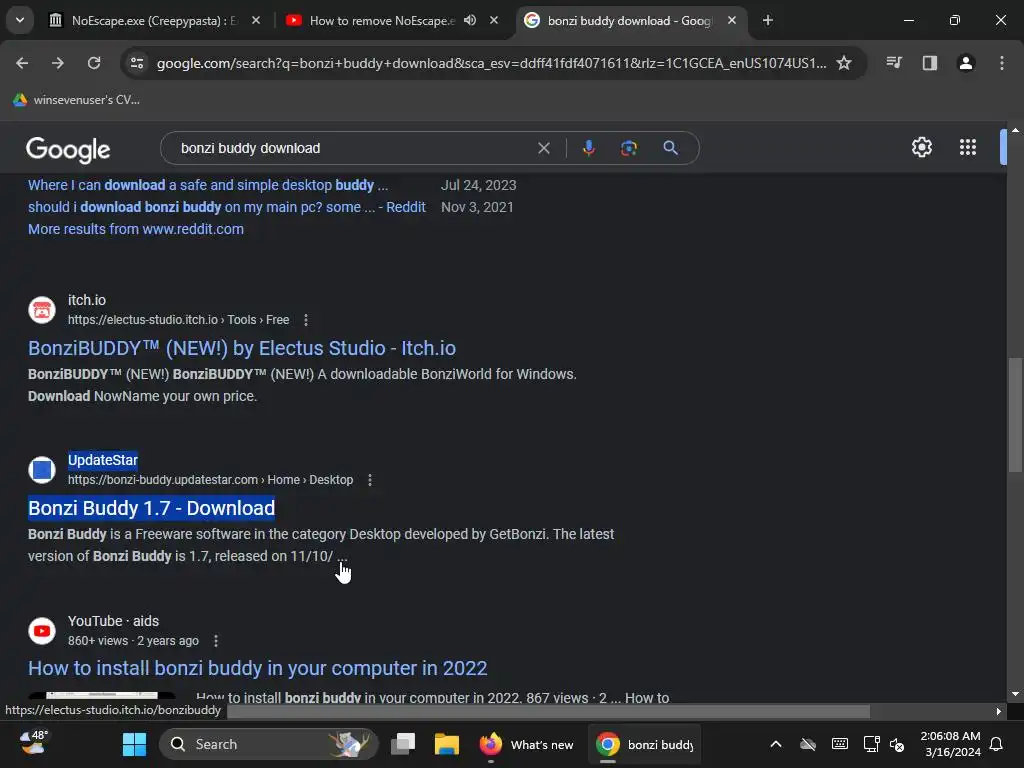Image resolution: width=1024 pixels, height=768 pixels.
Task: Open Bonzi Buddy 1.7 - Download link
Action: coord(152,508)
